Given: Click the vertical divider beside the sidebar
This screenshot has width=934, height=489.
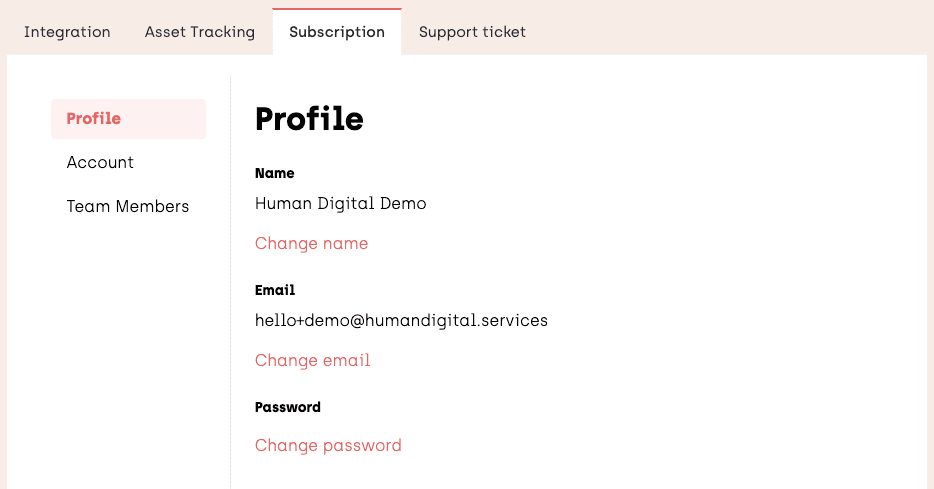Looking at the screenshot, I should tap(231, 300).
